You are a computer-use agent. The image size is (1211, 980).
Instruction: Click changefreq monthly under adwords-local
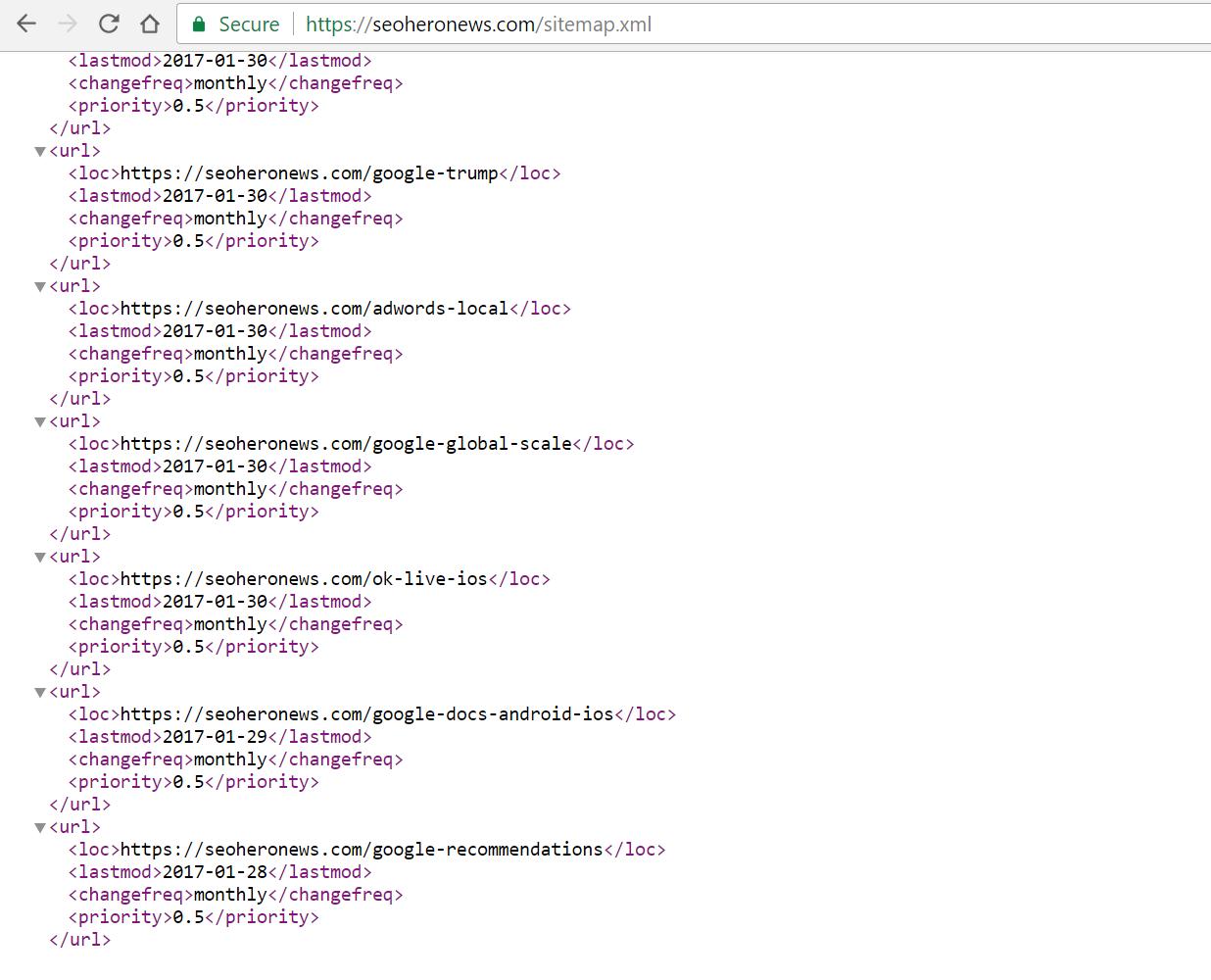pyautogui.click(x=235, y=354)
